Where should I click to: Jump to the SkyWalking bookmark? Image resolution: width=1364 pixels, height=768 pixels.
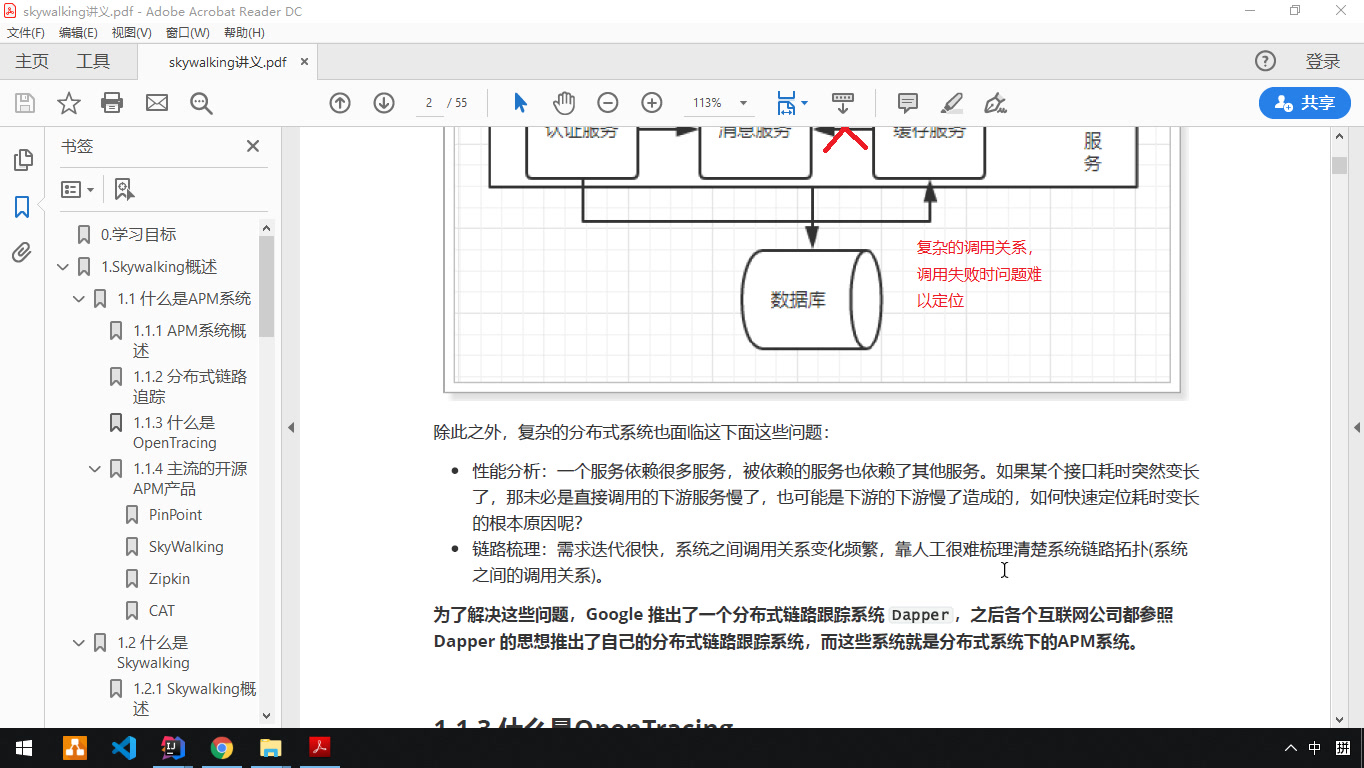pos(186,547)
